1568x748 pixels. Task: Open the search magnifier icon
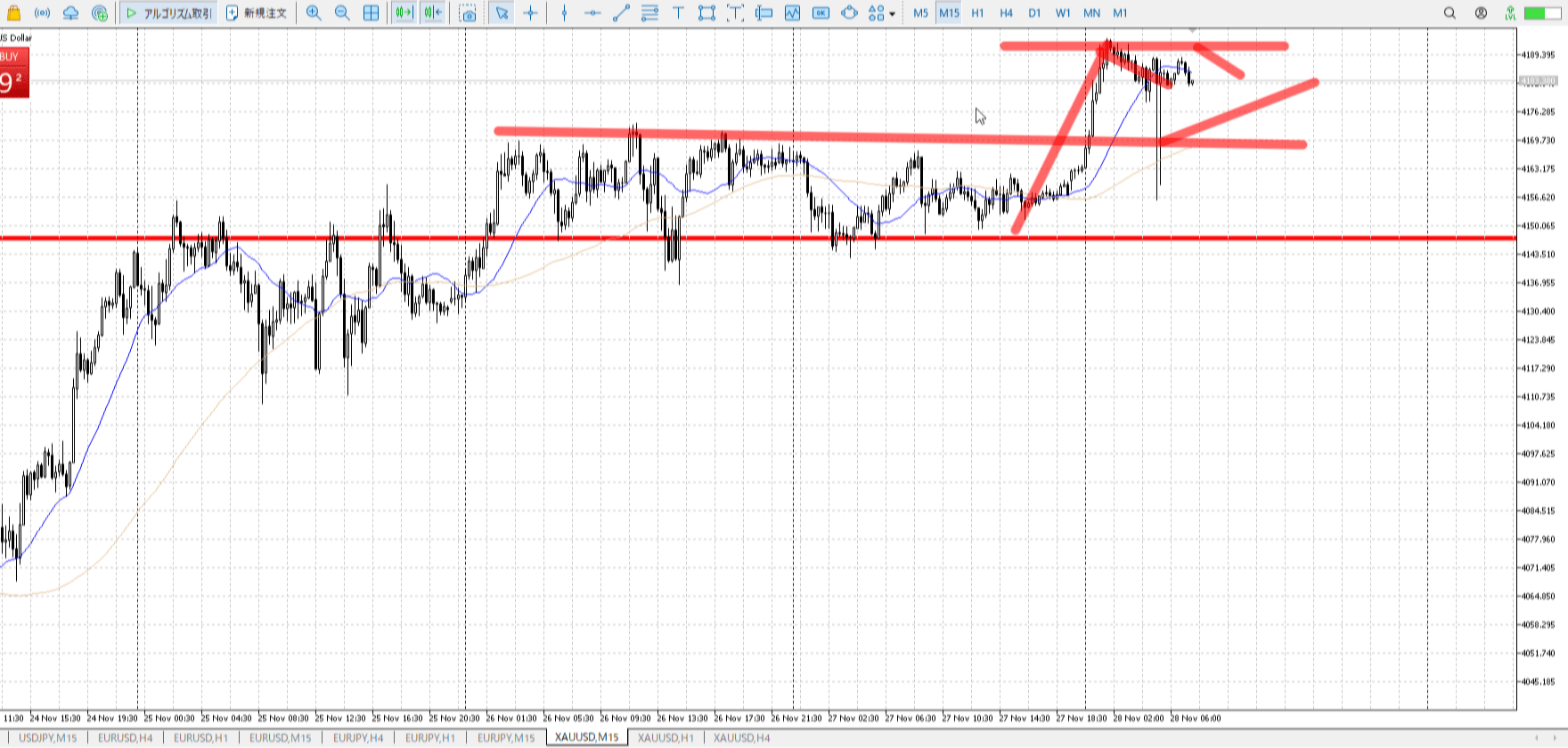1450,13
